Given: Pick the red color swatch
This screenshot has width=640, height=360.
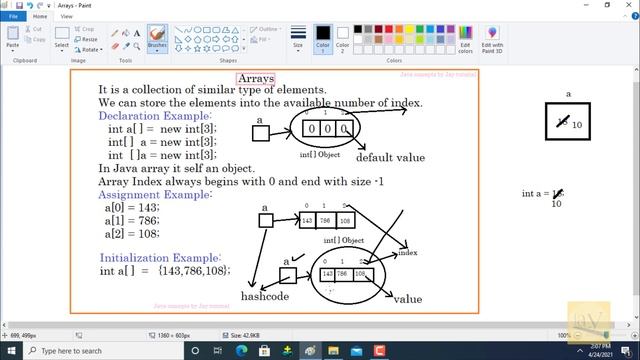Looking at the screenshot, I should tap(389, 29).
